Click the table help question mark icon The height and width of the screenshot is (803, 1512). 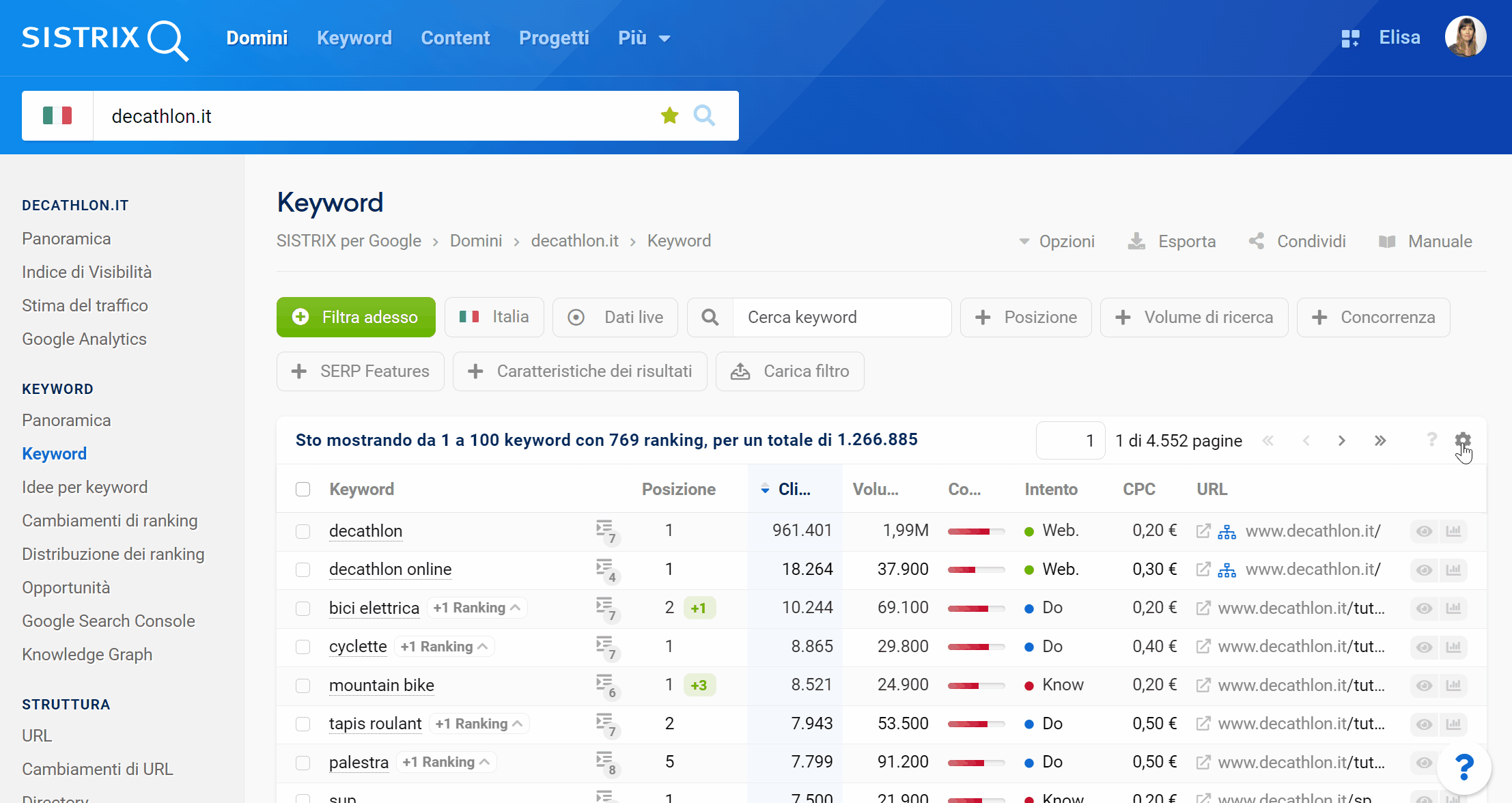[x=1431, y=440]
